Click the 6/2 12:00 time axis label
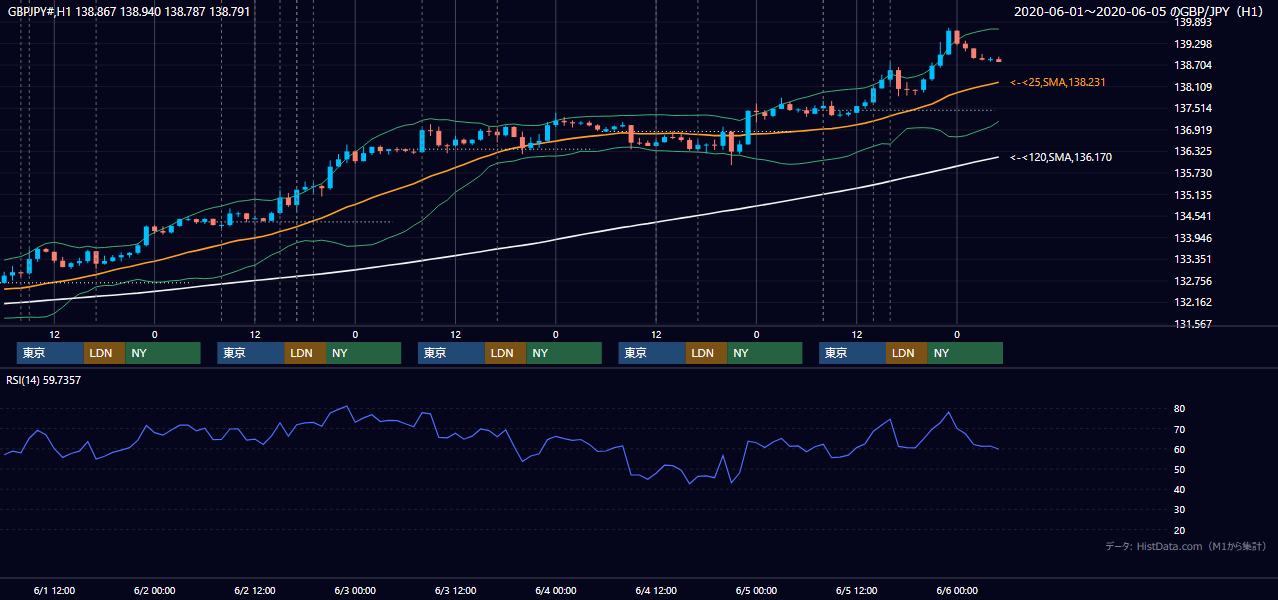Viewport: 1278px width, 600px height. 255,590
